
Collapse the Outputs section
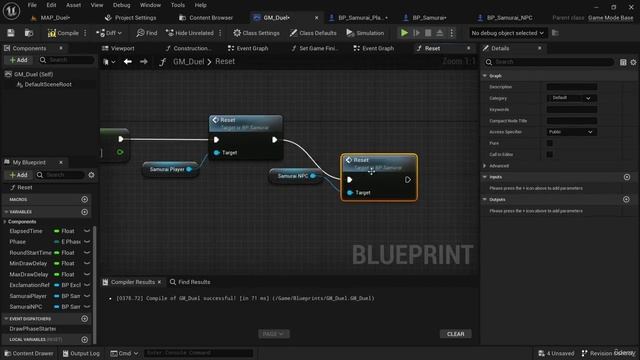click(485, 200)
